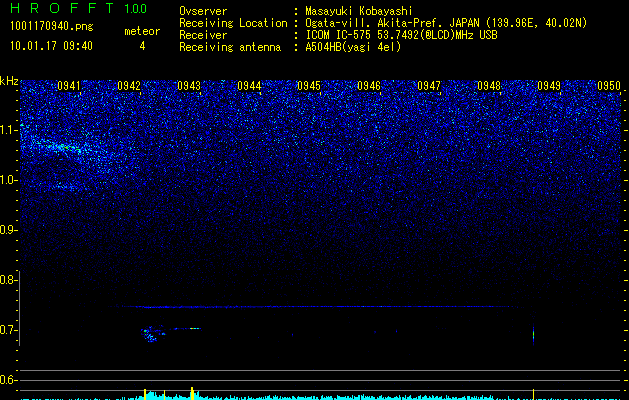Screen dimensions: 629x400
Task: Click the 0.6 kHz frequency label
Action: 8,380
